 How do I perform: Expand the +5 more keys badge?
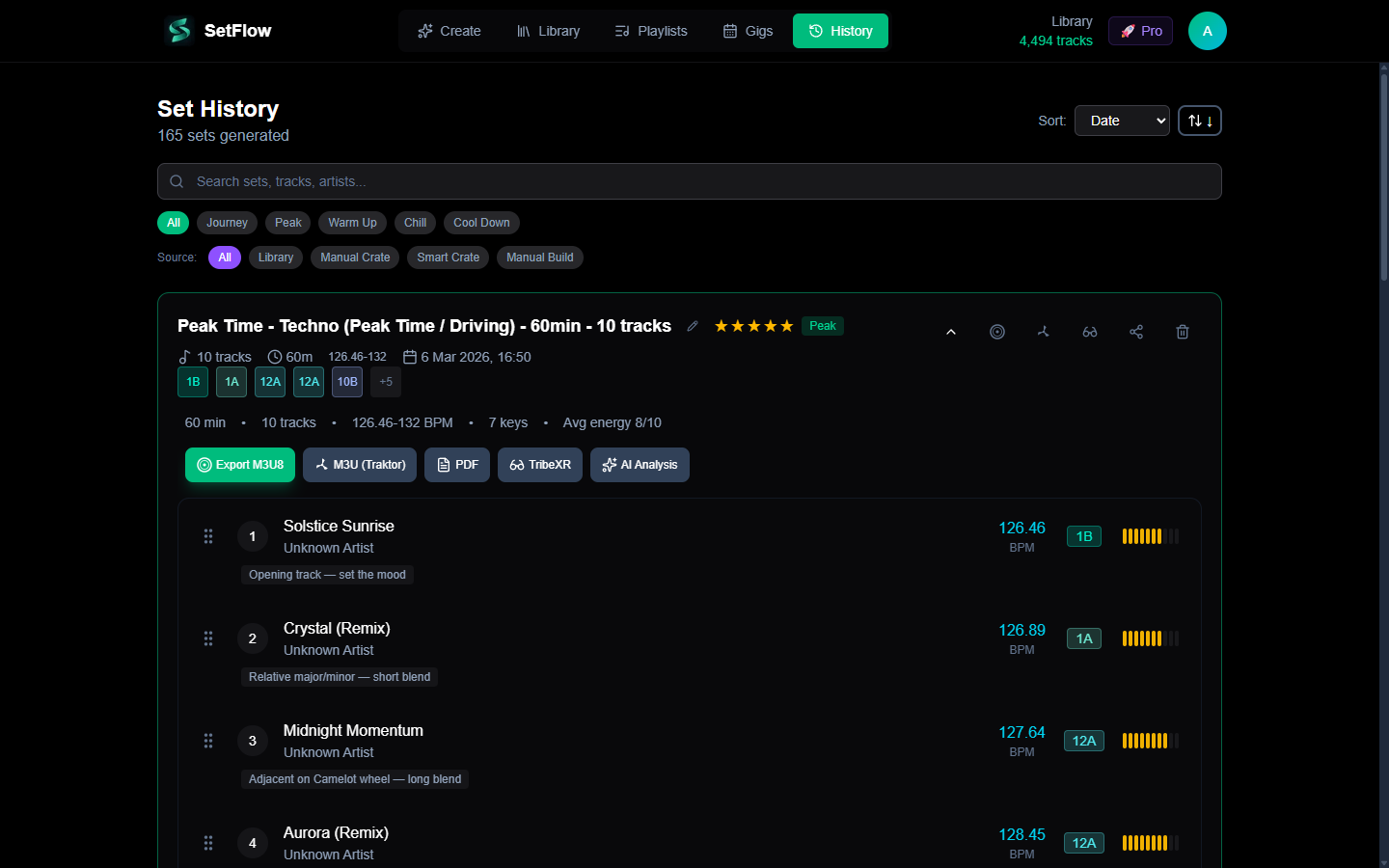[386, 382]
